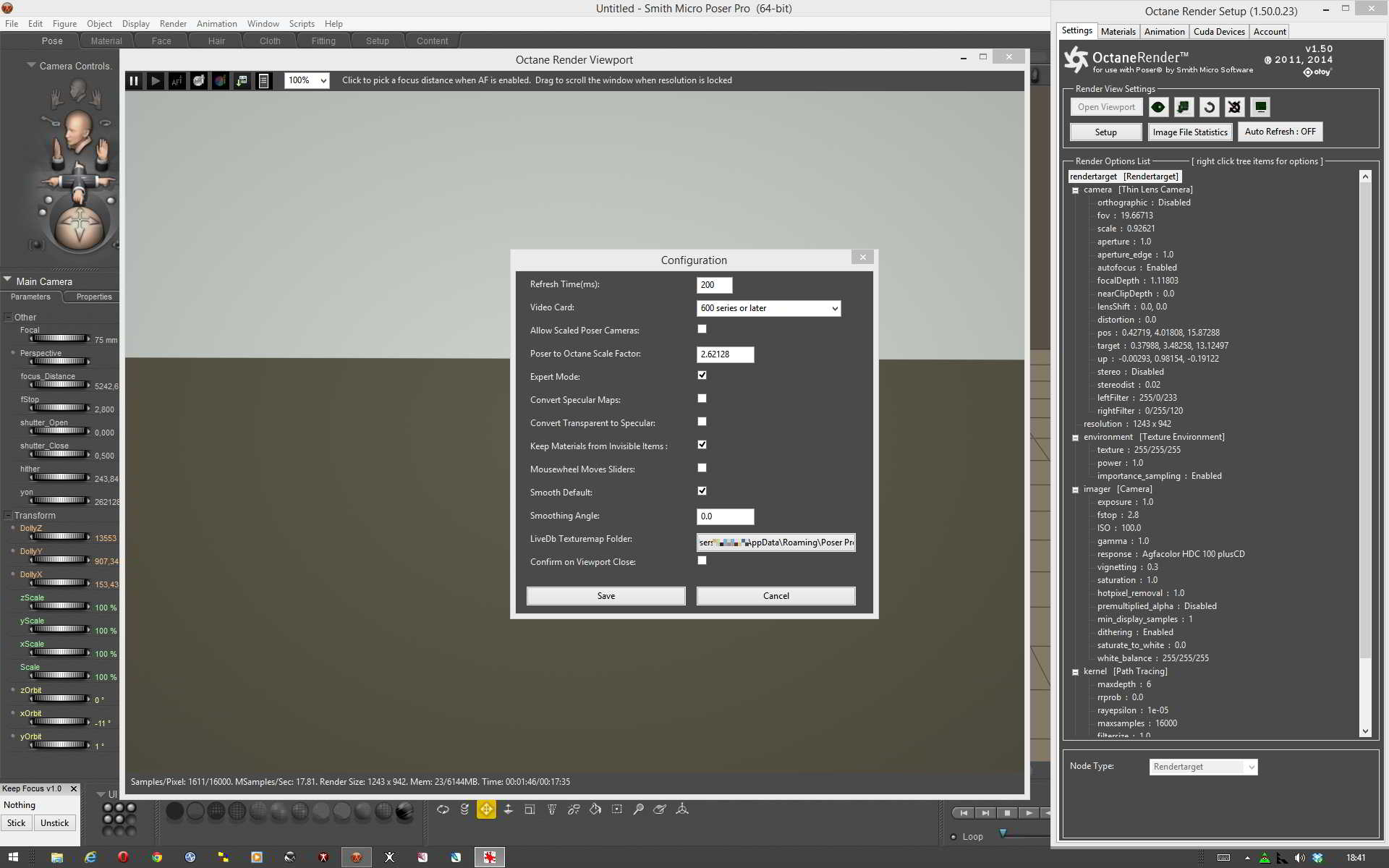This screenshot has height=868, width=1389.
Task: Click the Refresh Time input field
Action: click(714, 285)
